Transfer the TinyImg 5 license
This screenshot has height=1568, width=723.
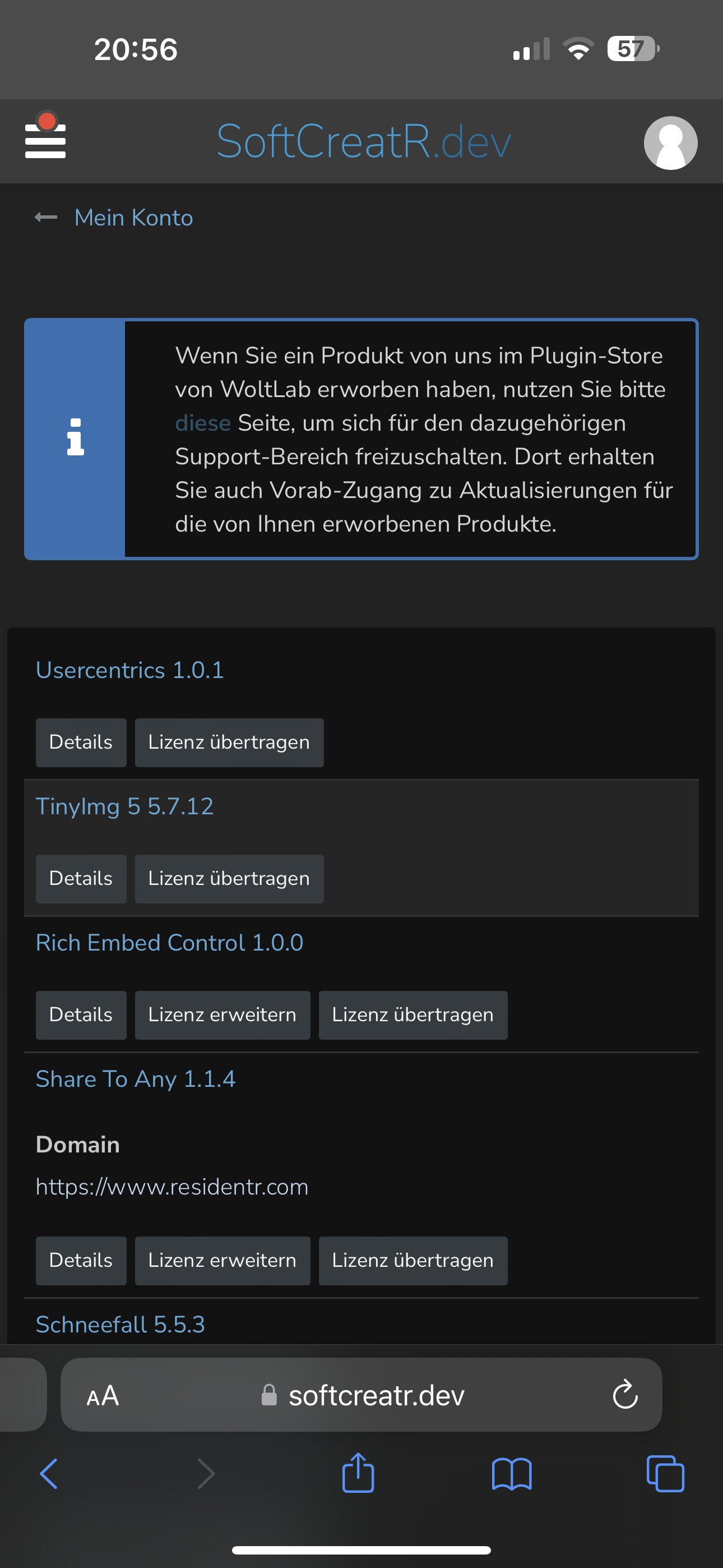coord(229,879)
